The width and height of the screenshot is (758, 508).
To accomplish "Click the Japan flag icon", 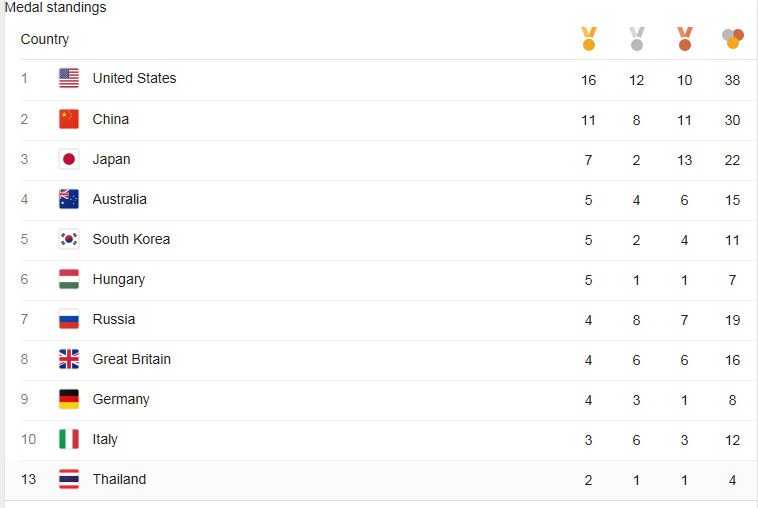I will click(x=69, y=159).
